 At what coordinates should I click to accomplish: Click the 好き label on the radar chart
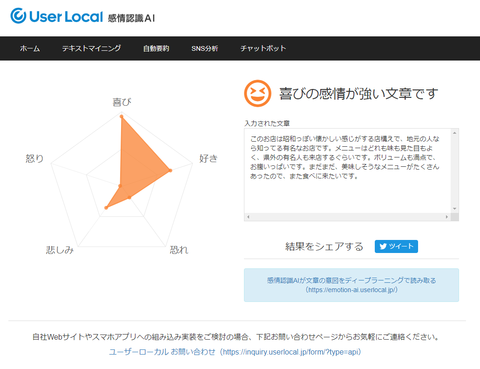point(208,158)
